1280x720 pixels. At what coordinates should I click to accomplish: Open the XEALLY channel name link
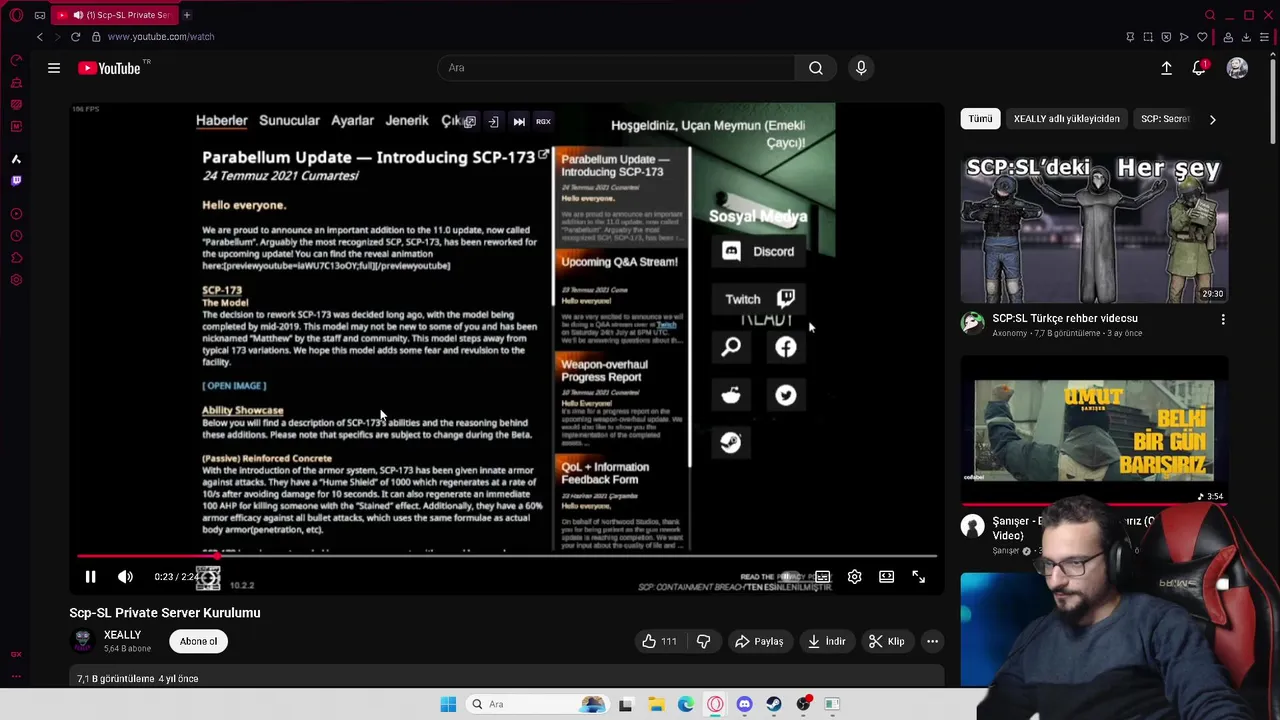(122, 635)
